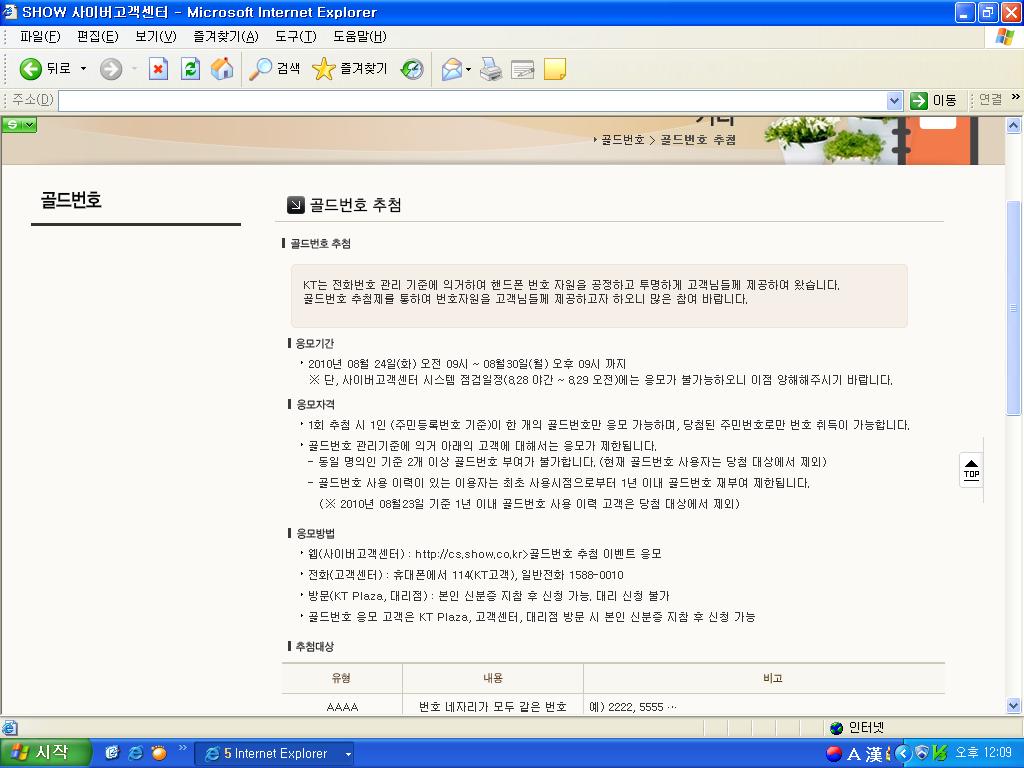This screenshot has height=768, width=1024.
Task: Expand the mail dropdown arrow
Action: click(468, 69)
